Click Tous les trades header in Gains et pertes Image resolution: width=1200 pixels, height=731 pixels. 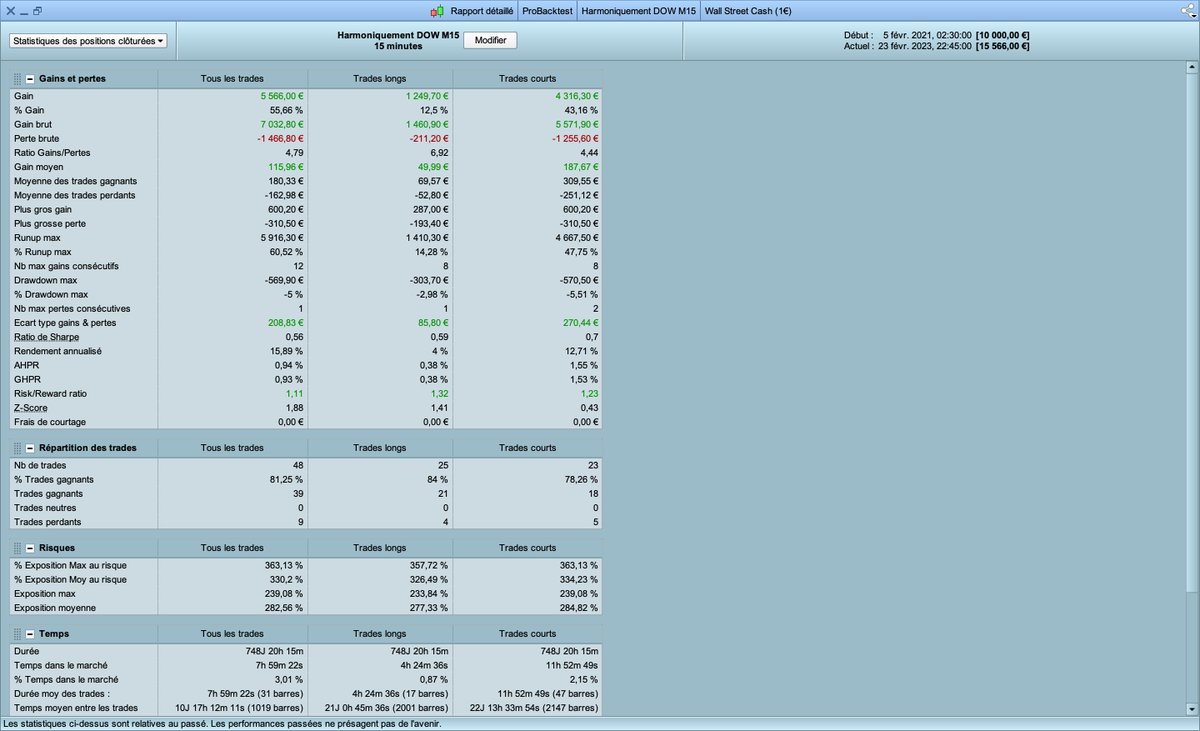(x=232, y=78)
